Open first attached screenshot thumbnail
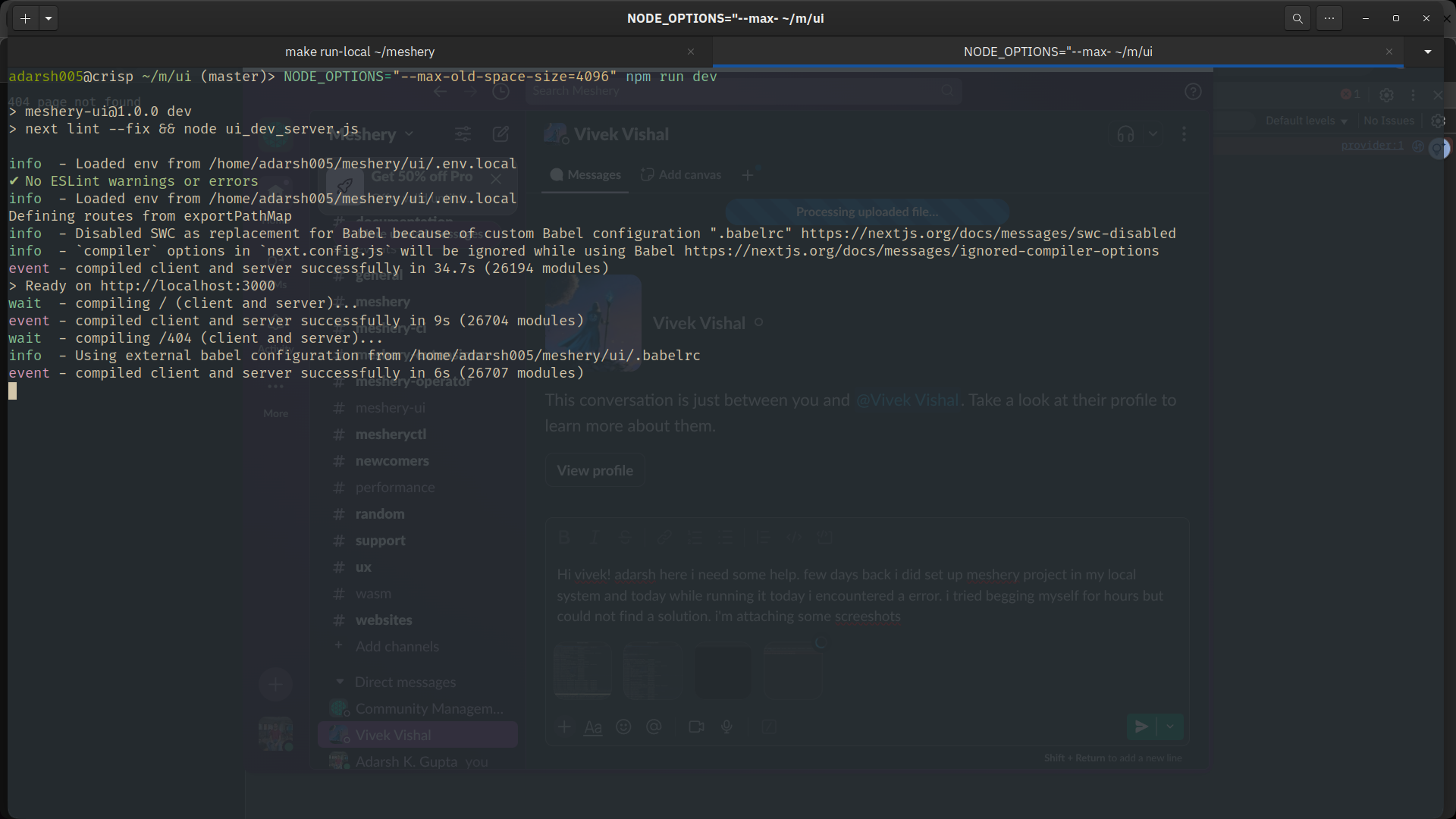Image resolution: width=1456 pixels, height=819 pixels. [x=582, y=670]
